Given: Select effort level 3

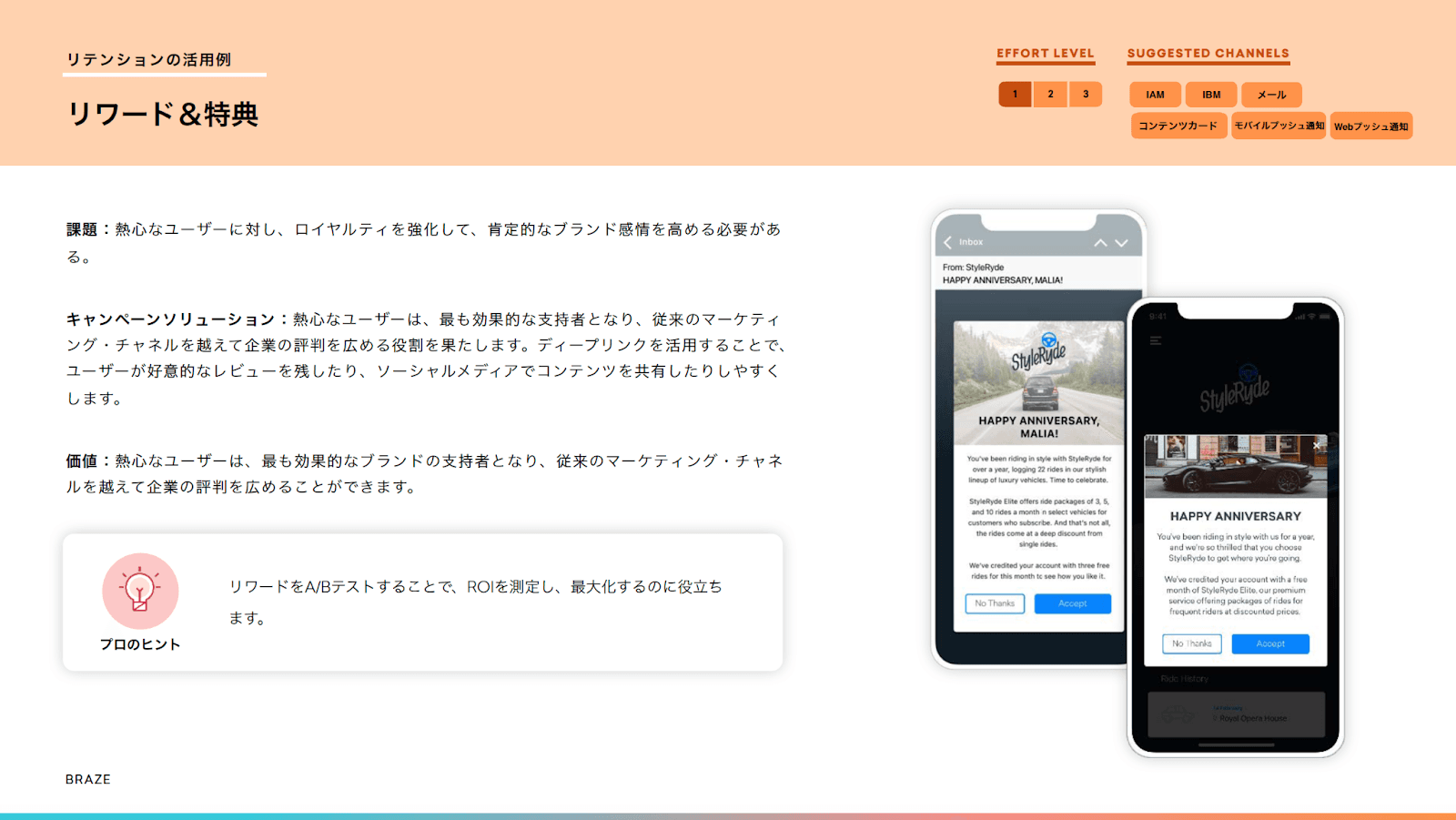Looking at the screenshot, I should 1086,95.
